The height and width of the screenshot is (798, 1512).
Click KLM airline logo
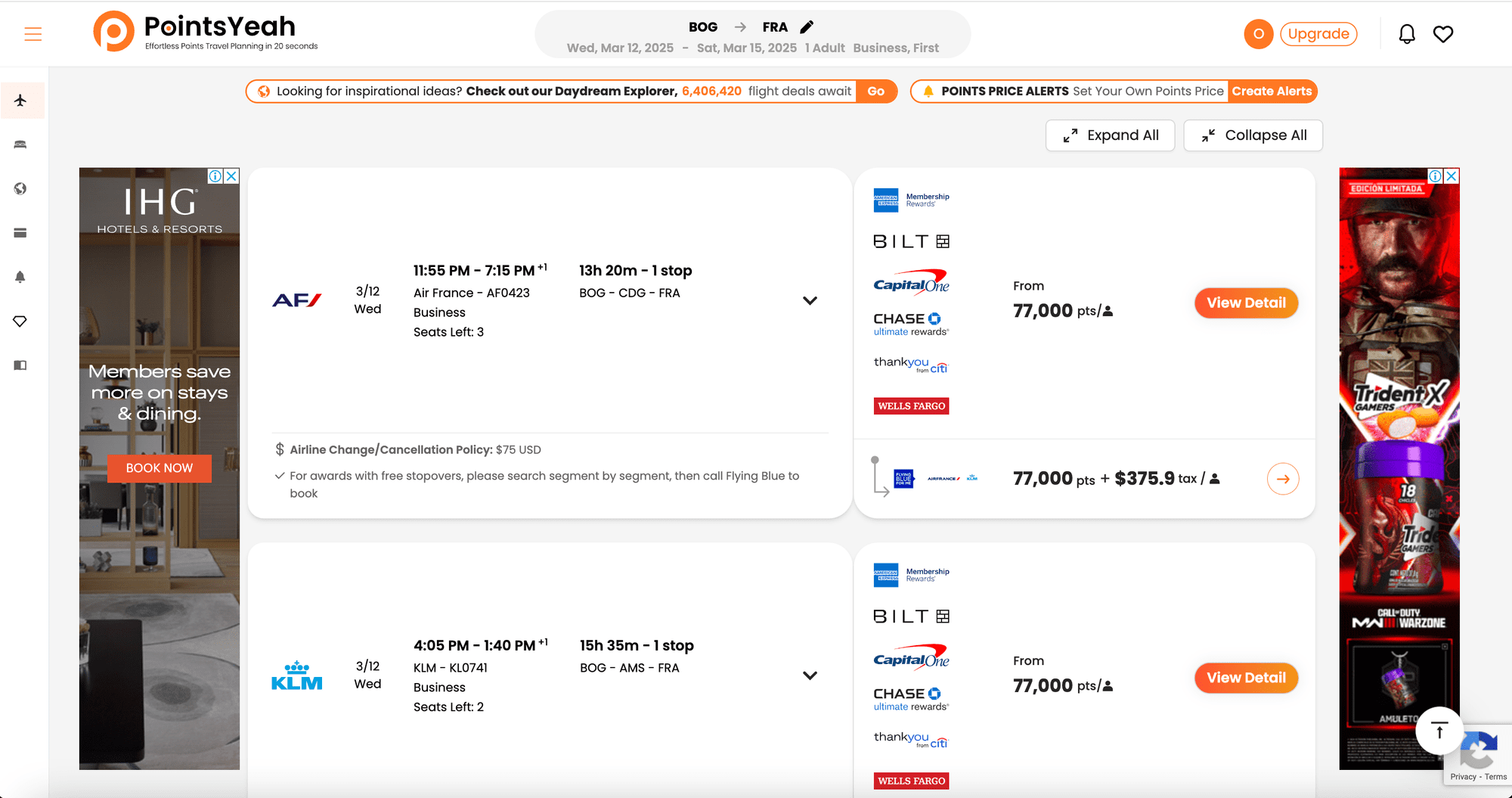(296, 675)
